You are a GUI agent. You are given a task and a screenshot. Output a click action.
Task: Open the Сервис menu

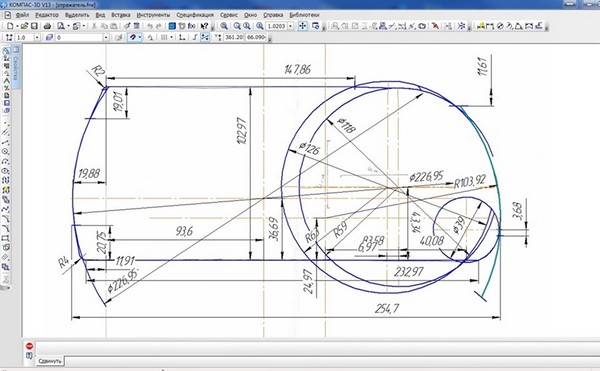click(x=229, y=15)
